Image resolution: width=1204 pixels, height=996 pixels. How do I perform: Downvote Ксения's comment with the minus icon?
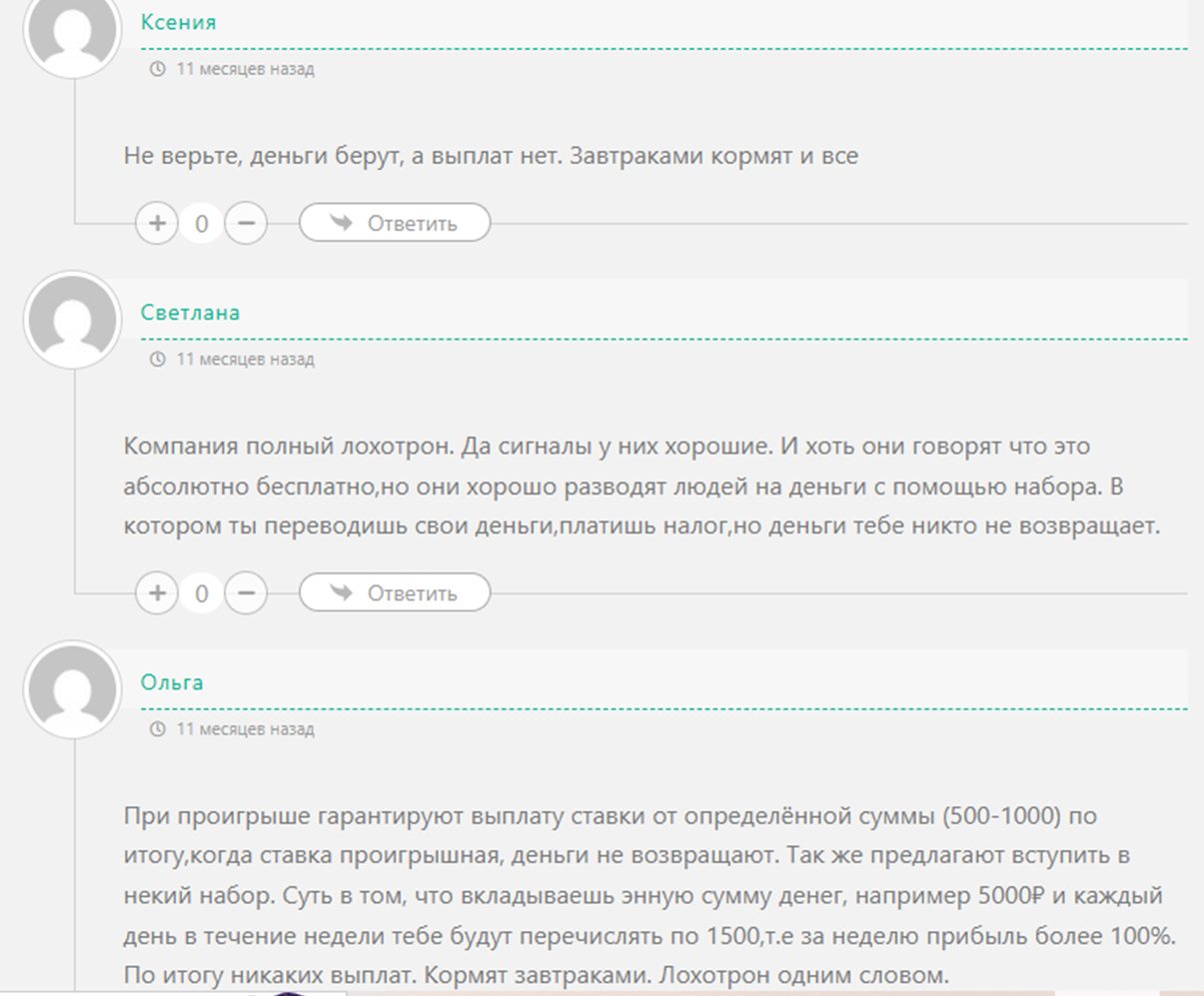246,223
